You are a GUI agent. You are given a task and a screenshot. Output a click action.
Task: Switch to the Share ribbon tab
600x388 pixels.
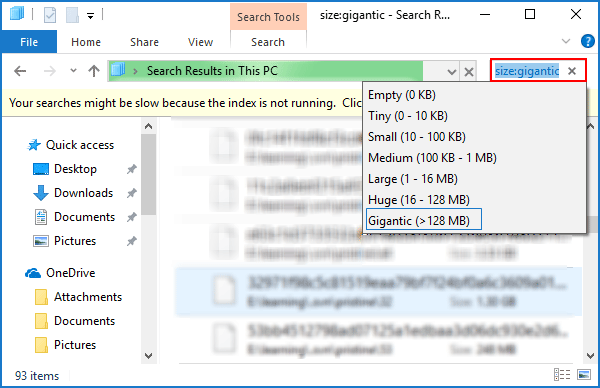[144, 42]
